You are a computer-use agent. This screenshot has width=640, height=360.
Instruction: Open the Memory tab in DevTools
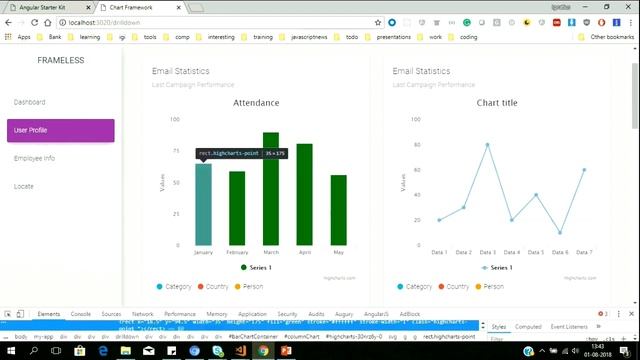point(217,314)
